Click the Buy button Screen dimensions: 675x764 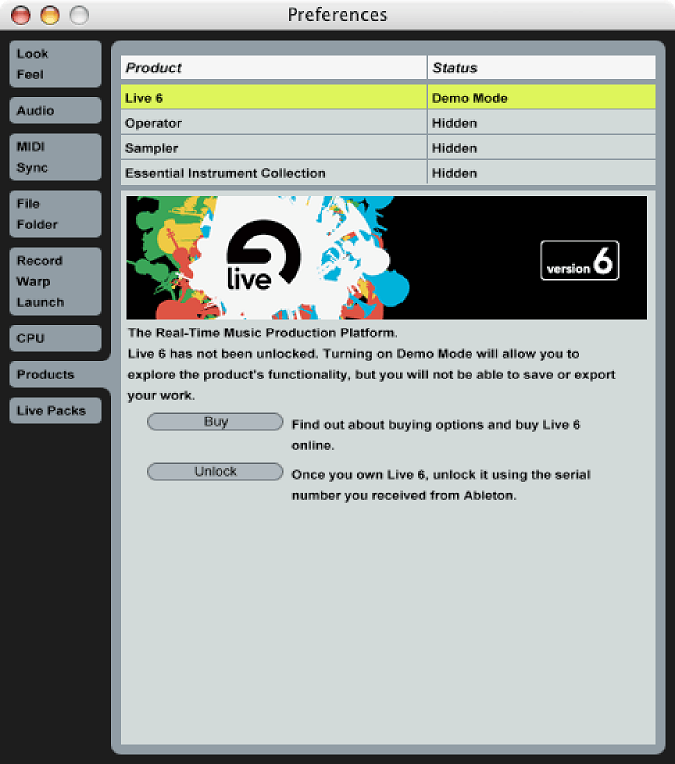(x=215, y=421)
